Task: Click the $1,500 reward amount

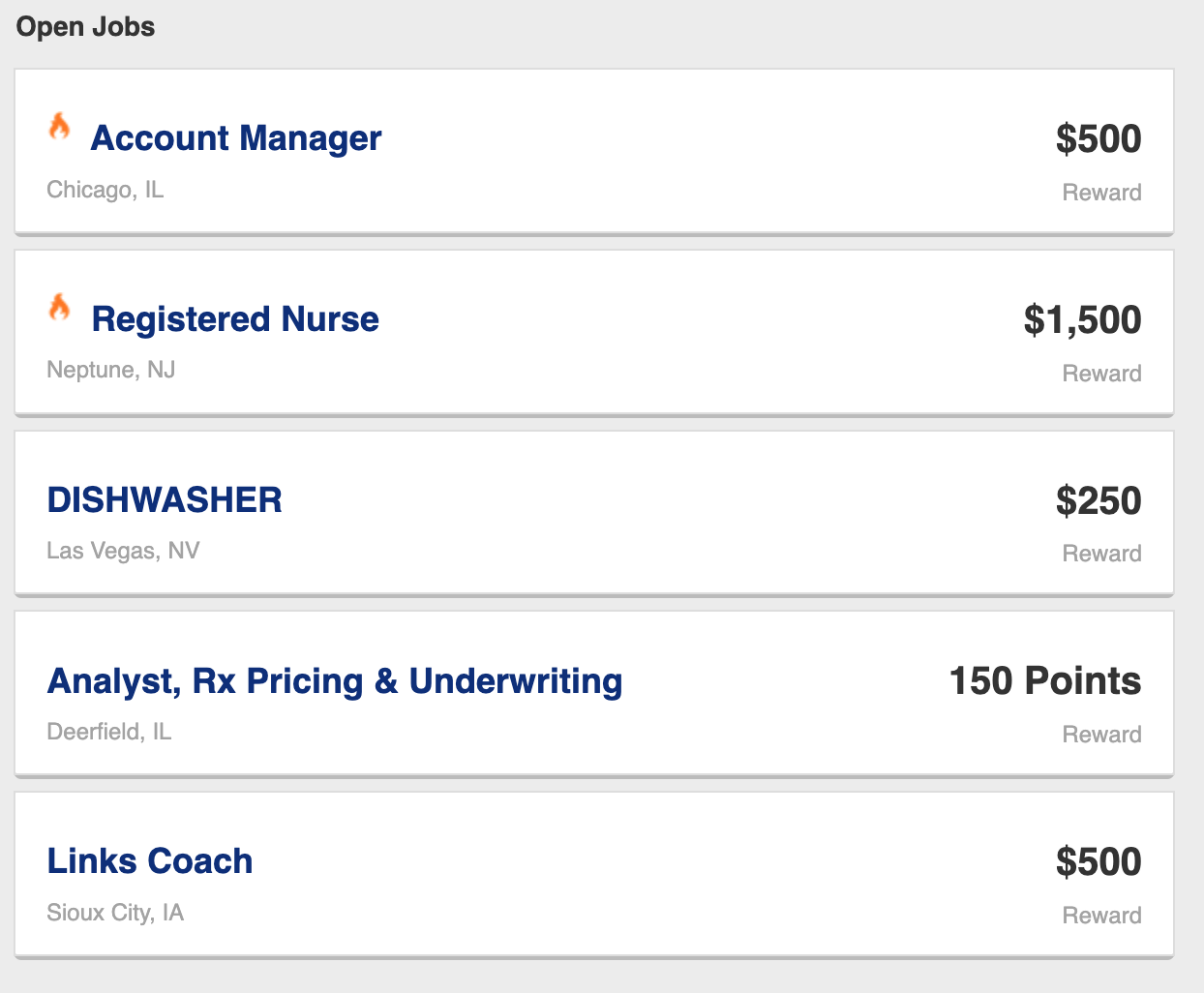Action: point(1082,320)
